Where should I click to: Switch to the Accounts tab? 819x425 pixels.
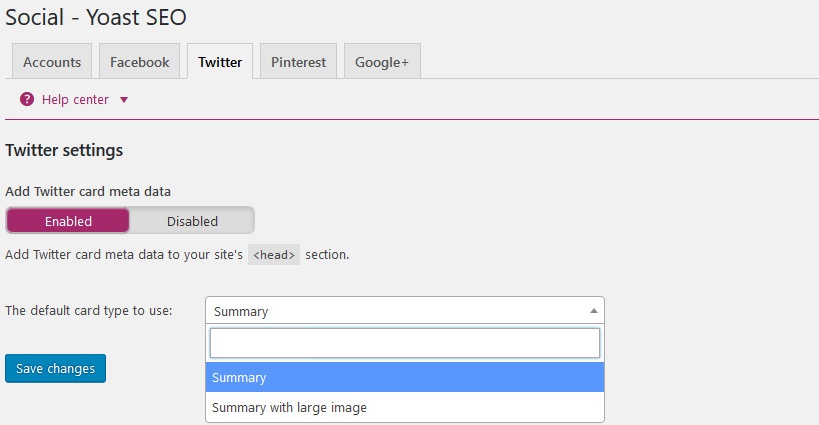point(52,62)
